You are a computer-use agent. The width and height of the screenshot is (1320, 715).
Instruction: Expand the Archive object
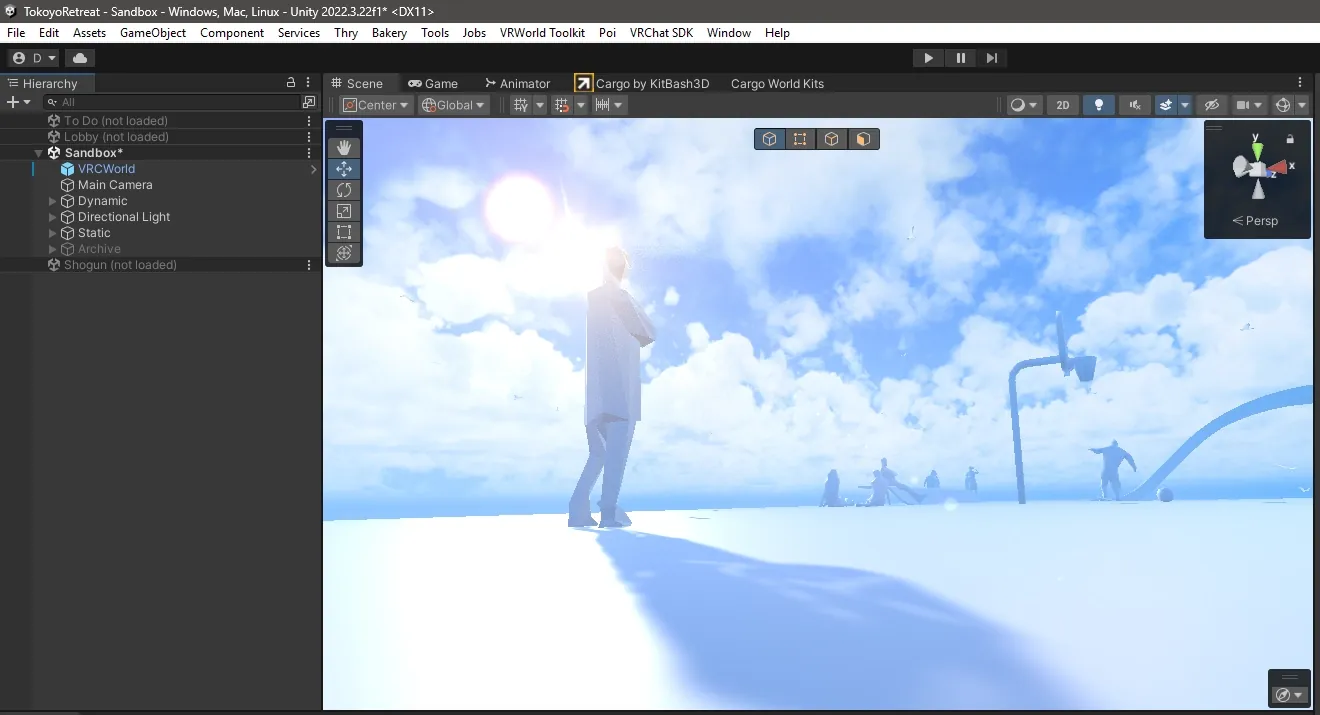point(53,249)
